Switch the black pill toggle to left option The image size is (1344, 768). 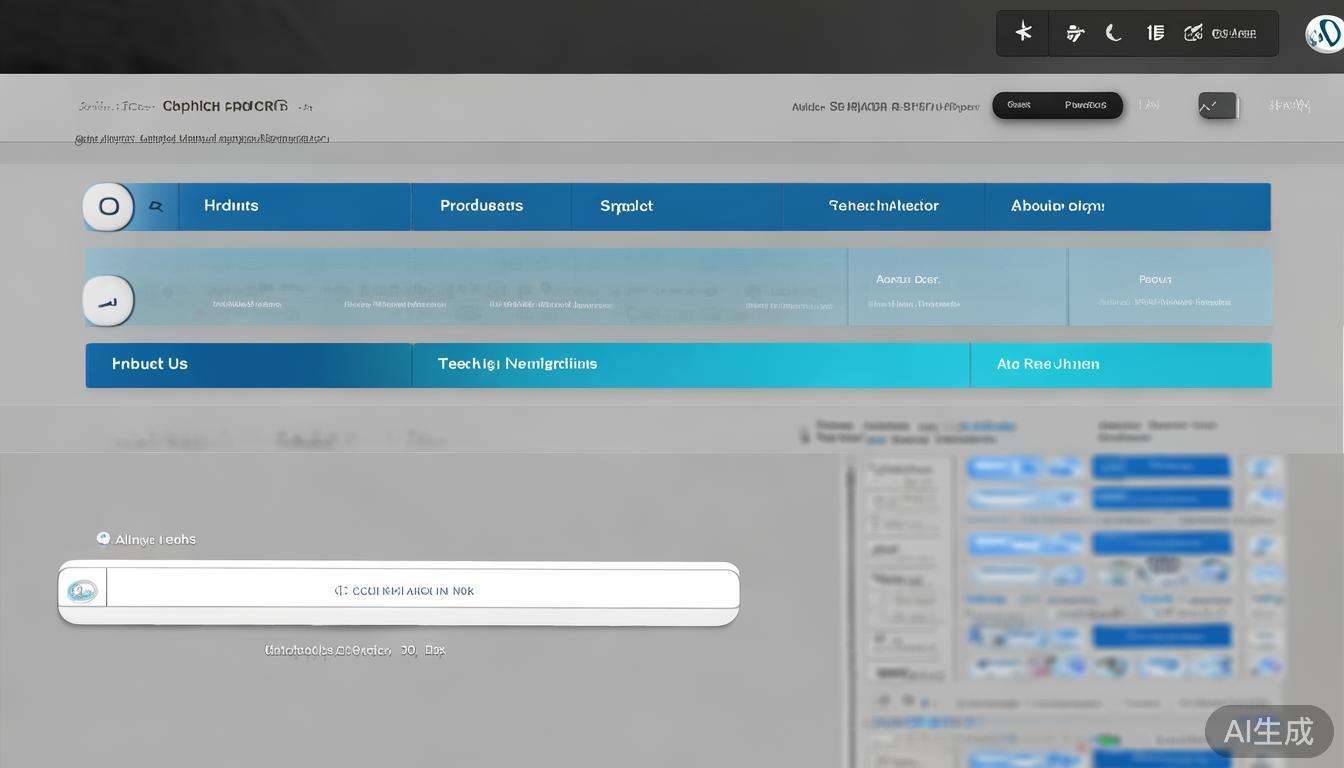click(x=1020, y=105)
